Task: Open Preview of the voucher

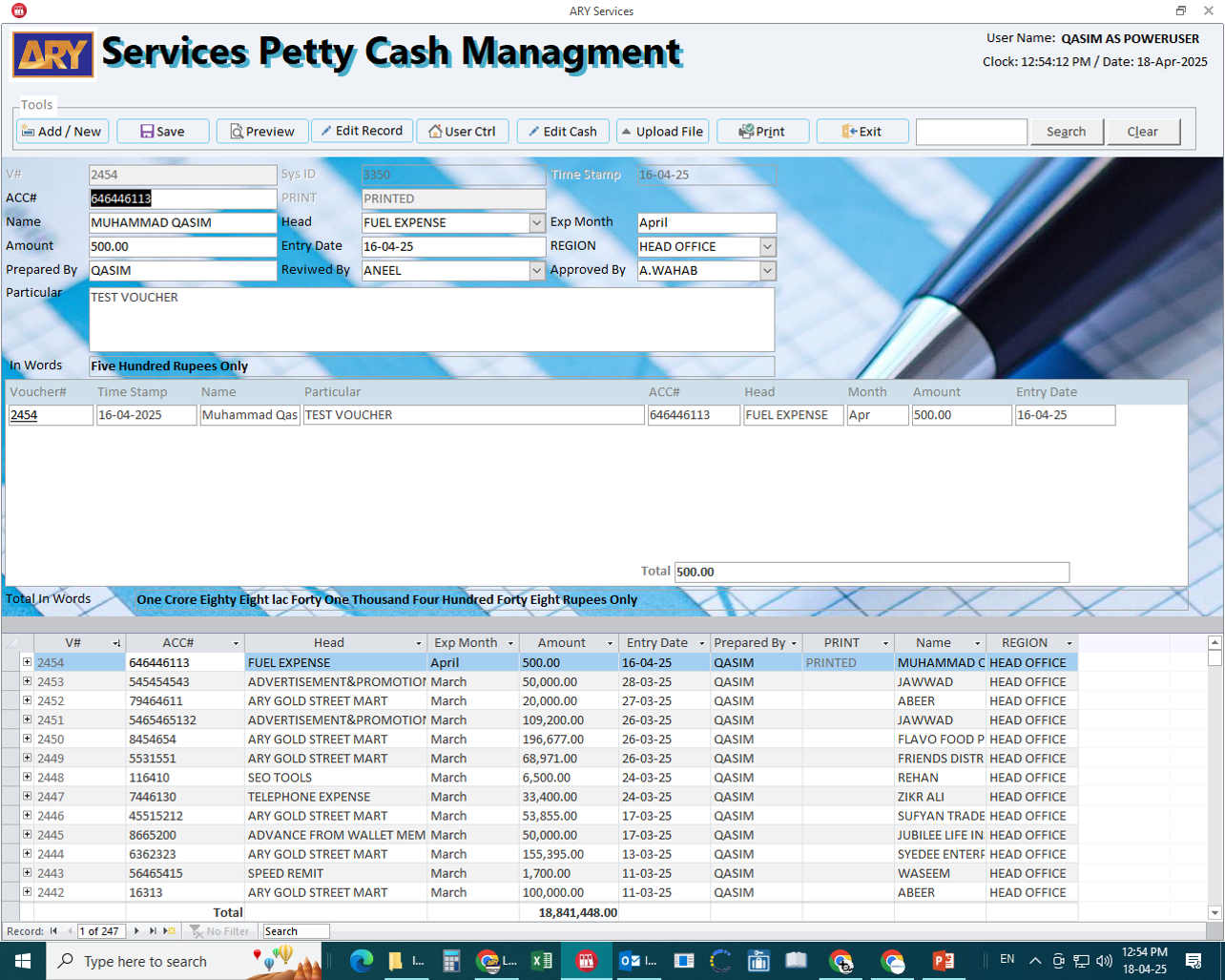Action: [262, 132]
